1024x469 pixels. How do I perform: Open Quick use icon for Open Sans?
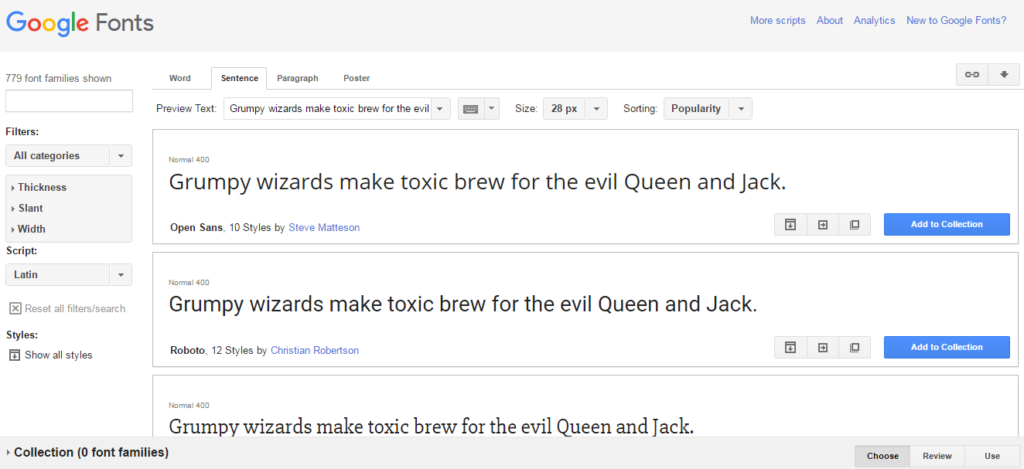coord(823,224)
